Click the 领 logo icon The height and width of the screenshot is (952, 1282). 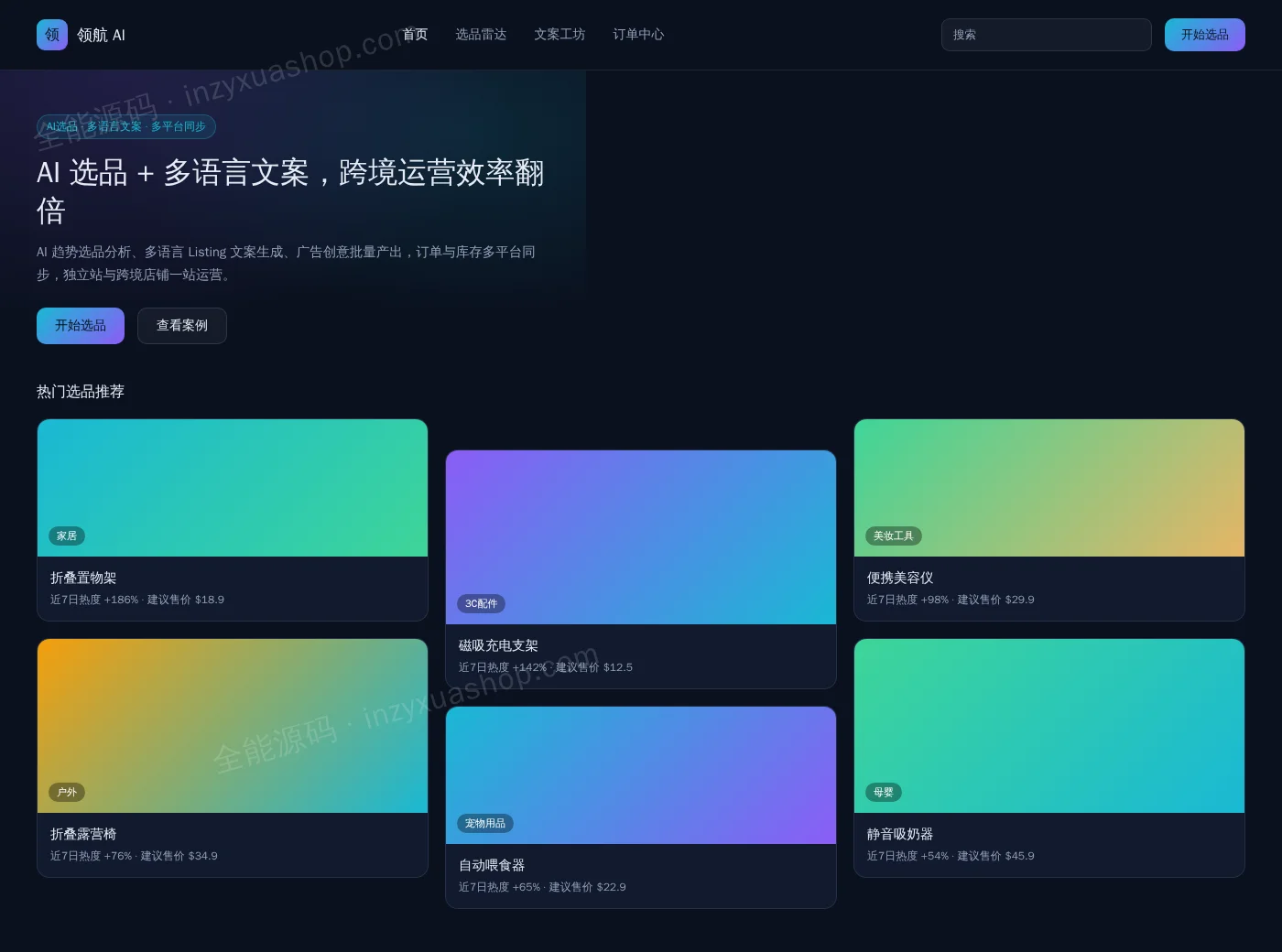click(x=52, y=35)
